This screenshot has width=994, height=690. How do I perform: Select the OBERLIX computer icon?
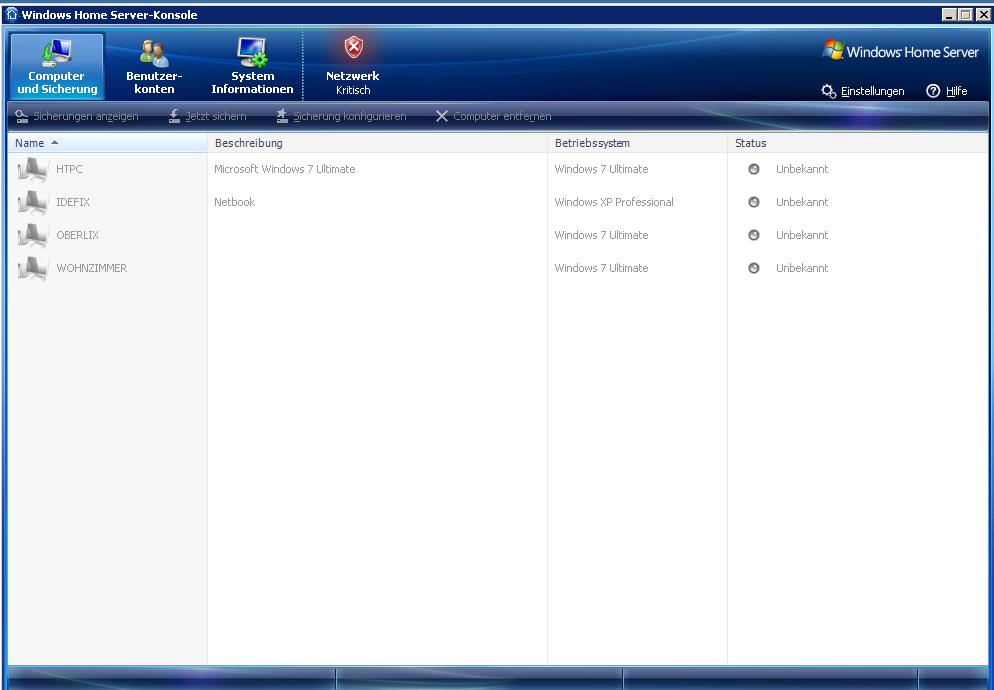coord(33,236)
